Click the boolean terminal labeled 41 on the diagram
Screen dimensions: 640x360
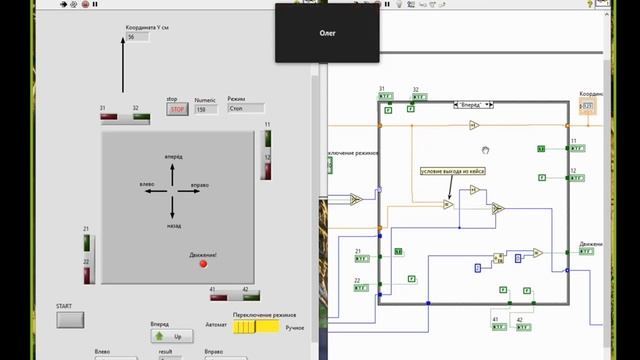[x=499, y=327]
